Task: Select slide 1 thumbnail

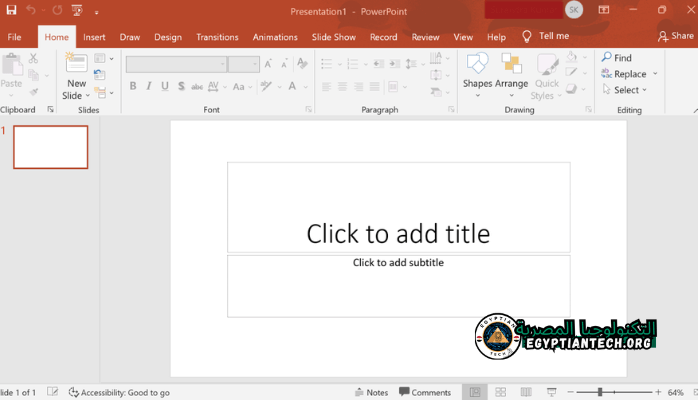Action: point(51,147)
